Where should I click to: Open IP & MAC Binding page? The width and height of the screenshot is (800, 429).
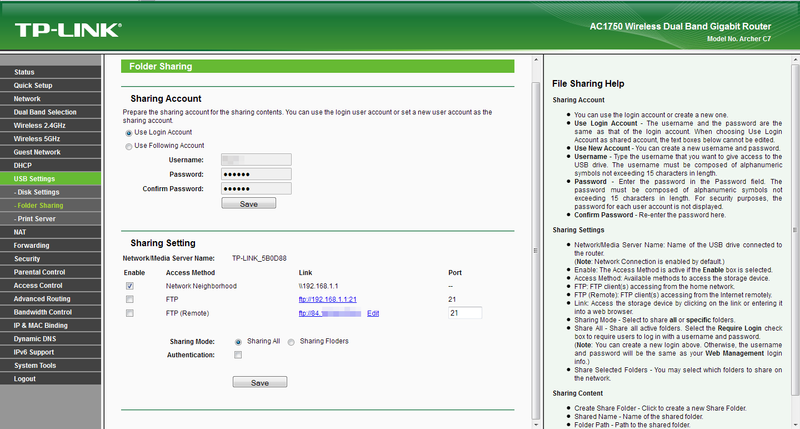(51, 325)
